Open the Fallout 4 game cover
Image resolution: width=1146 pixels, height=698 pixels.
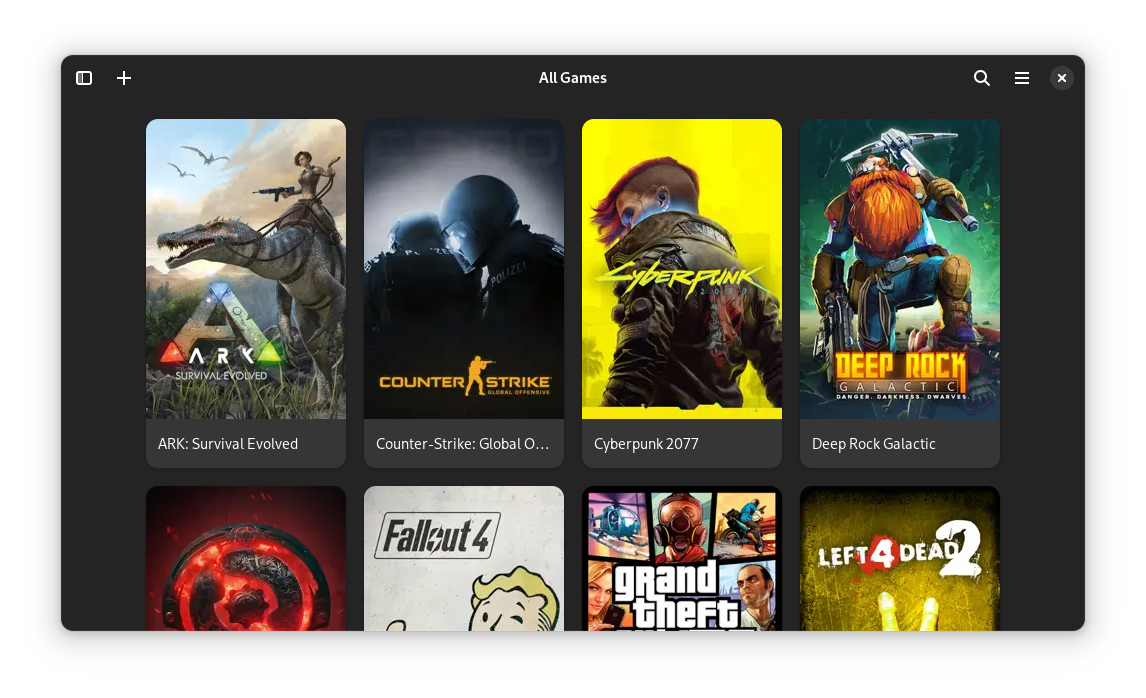(464, 558)
